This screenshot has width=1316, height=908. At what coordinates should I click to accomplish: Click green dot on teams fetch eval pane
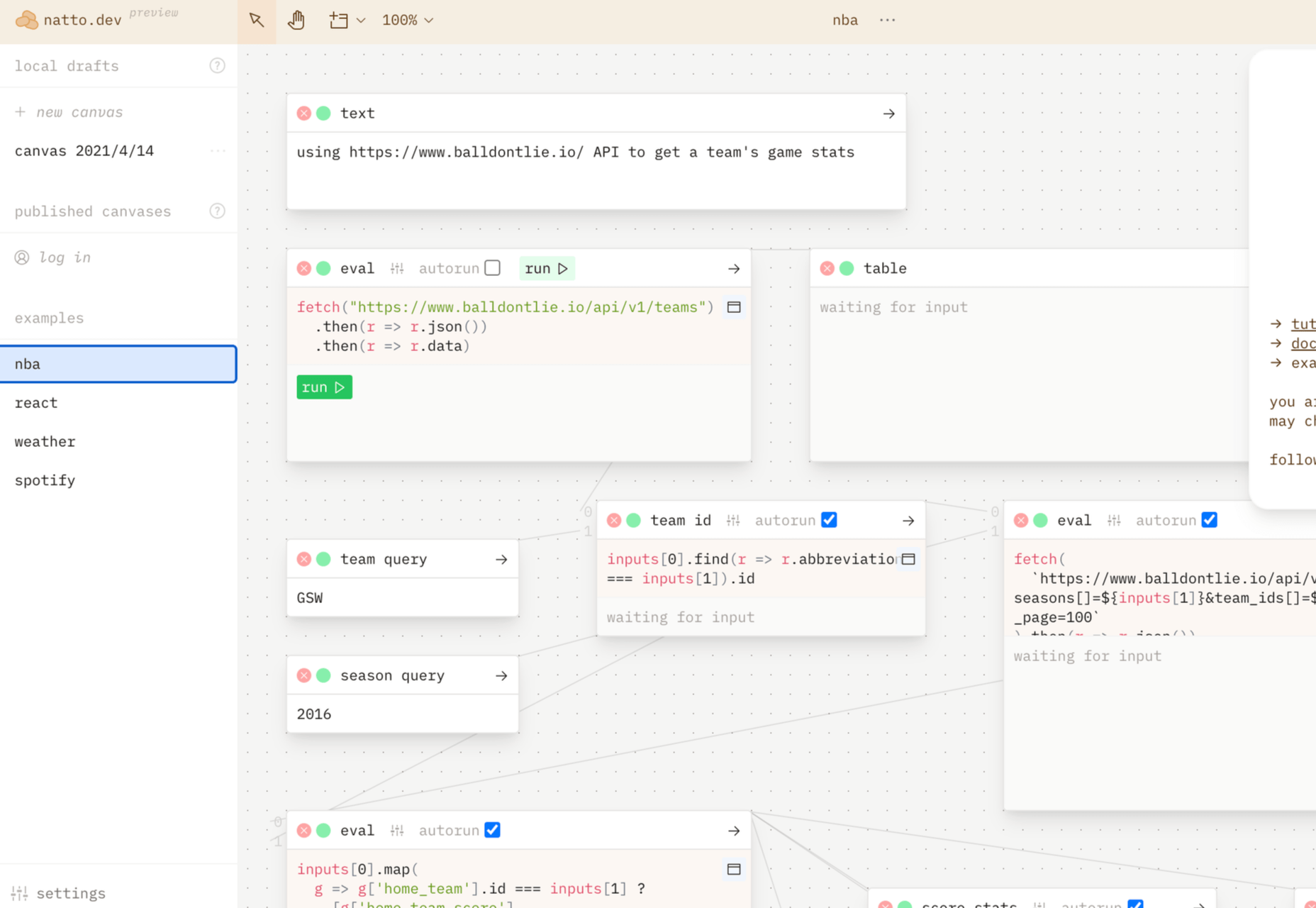click(323, 269)
